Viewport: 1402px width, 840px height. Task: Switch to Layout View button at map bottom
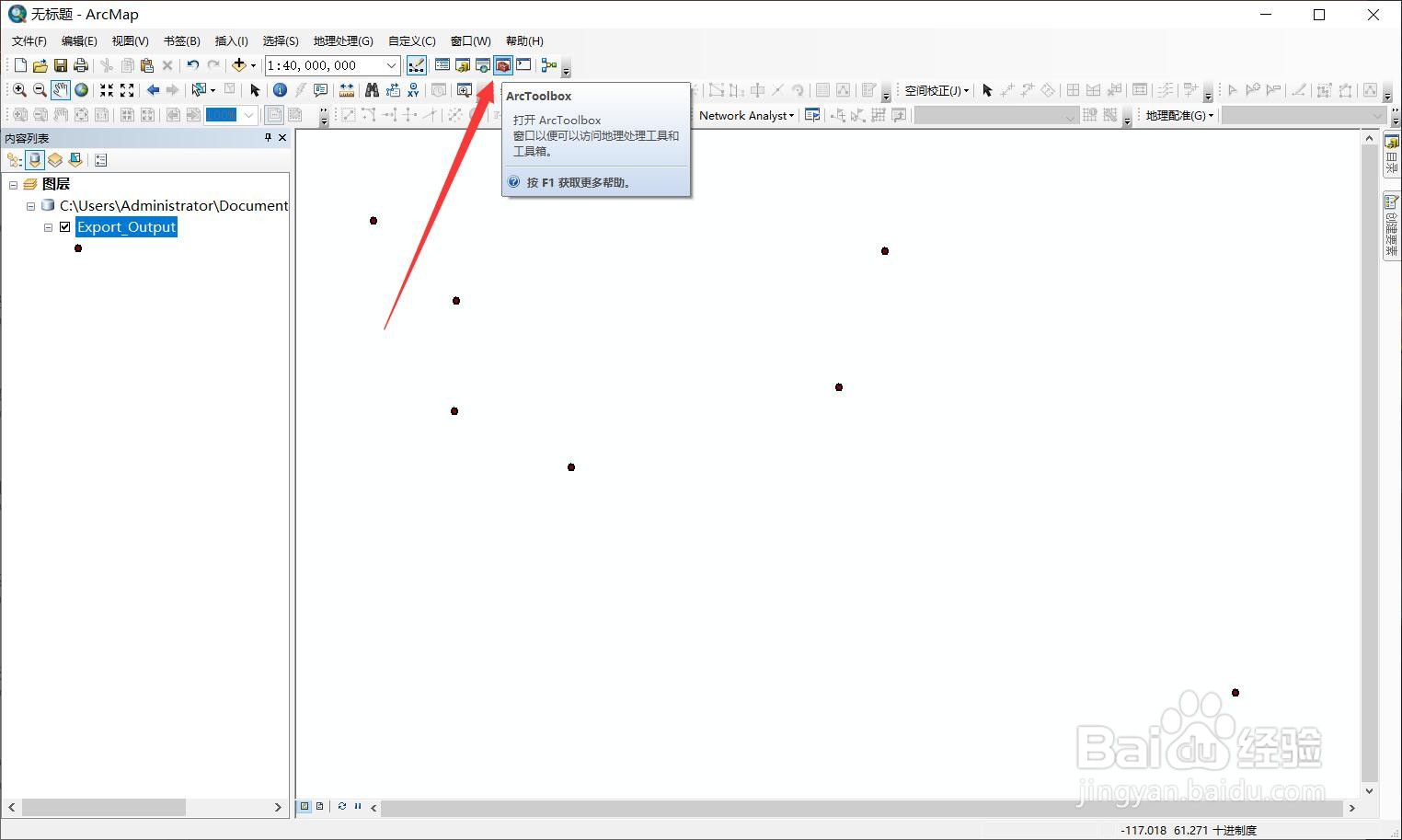[319, 807]
